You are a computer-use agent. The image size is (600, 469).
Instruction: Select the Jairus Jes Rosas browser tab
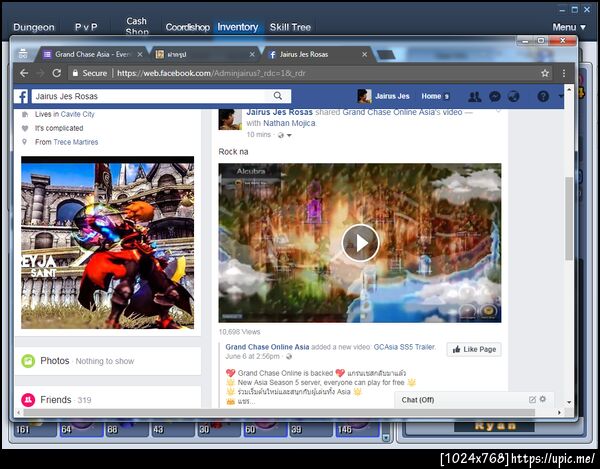(x=317, y=55)
